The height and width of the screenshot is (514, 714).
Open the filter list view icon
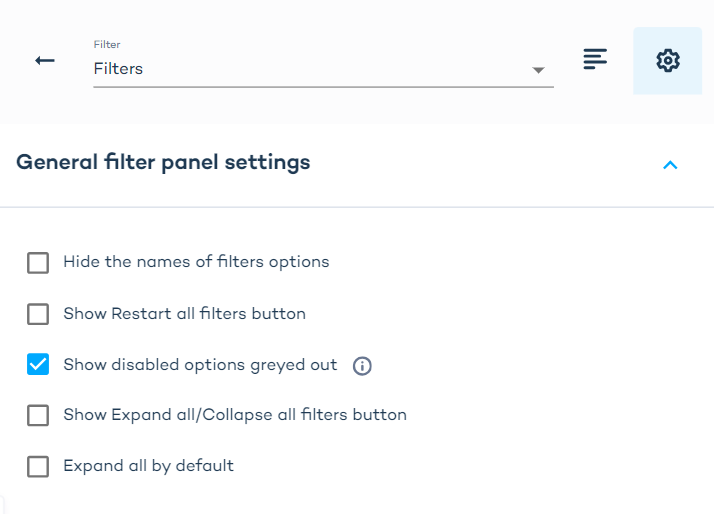(596, 60)
